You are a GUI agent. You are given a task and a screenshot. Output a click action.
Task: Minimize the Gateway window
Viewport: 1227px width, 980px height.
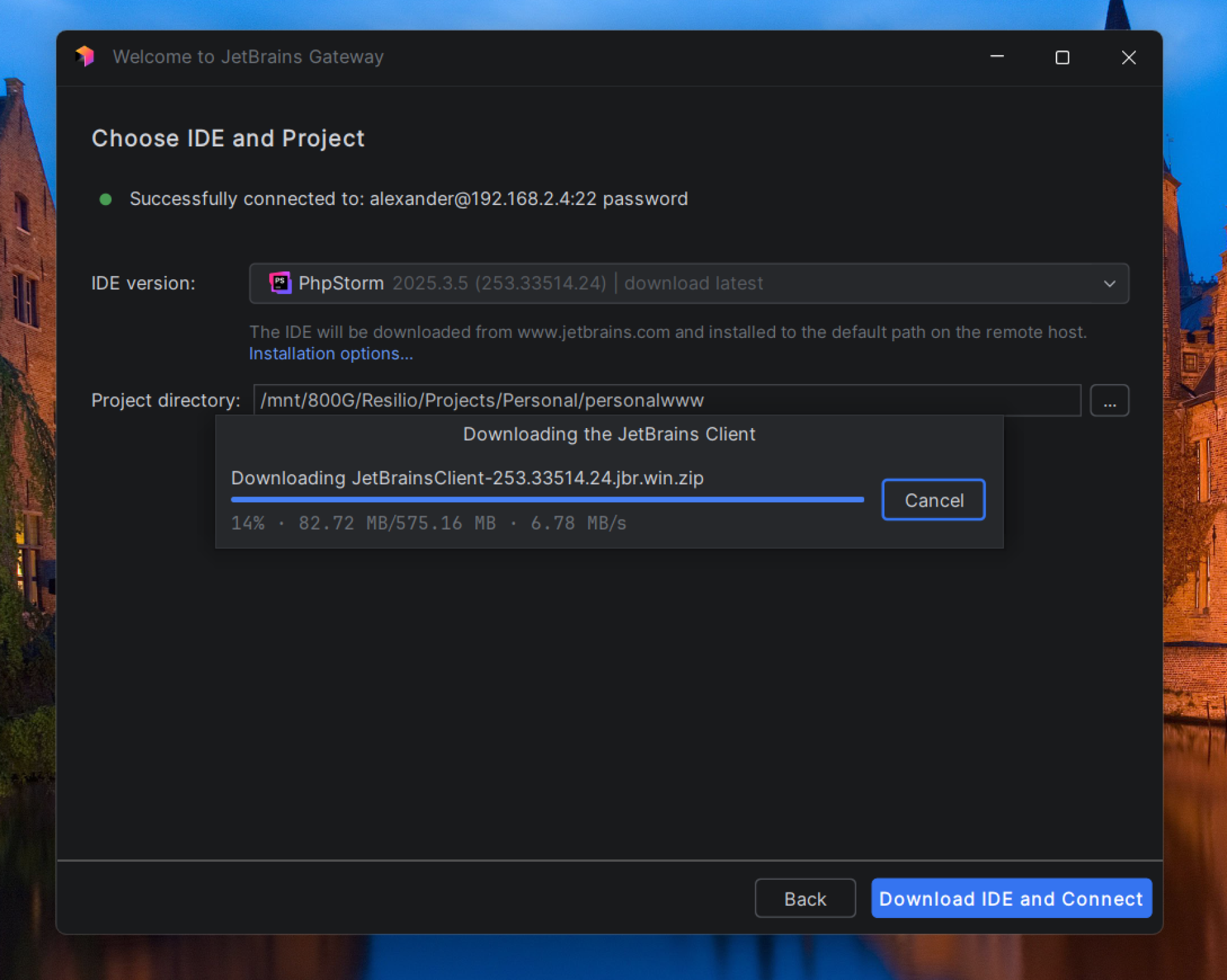(x=997, y=57)
